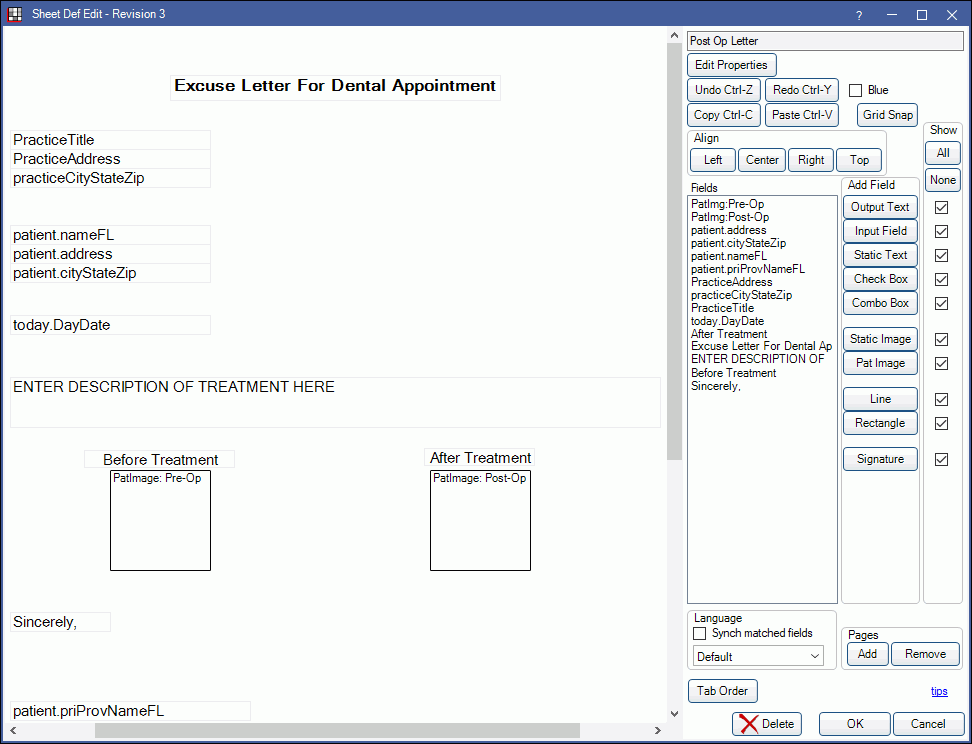Click the Pat Image add field button

pyautogui.click(x=880, y=363)
